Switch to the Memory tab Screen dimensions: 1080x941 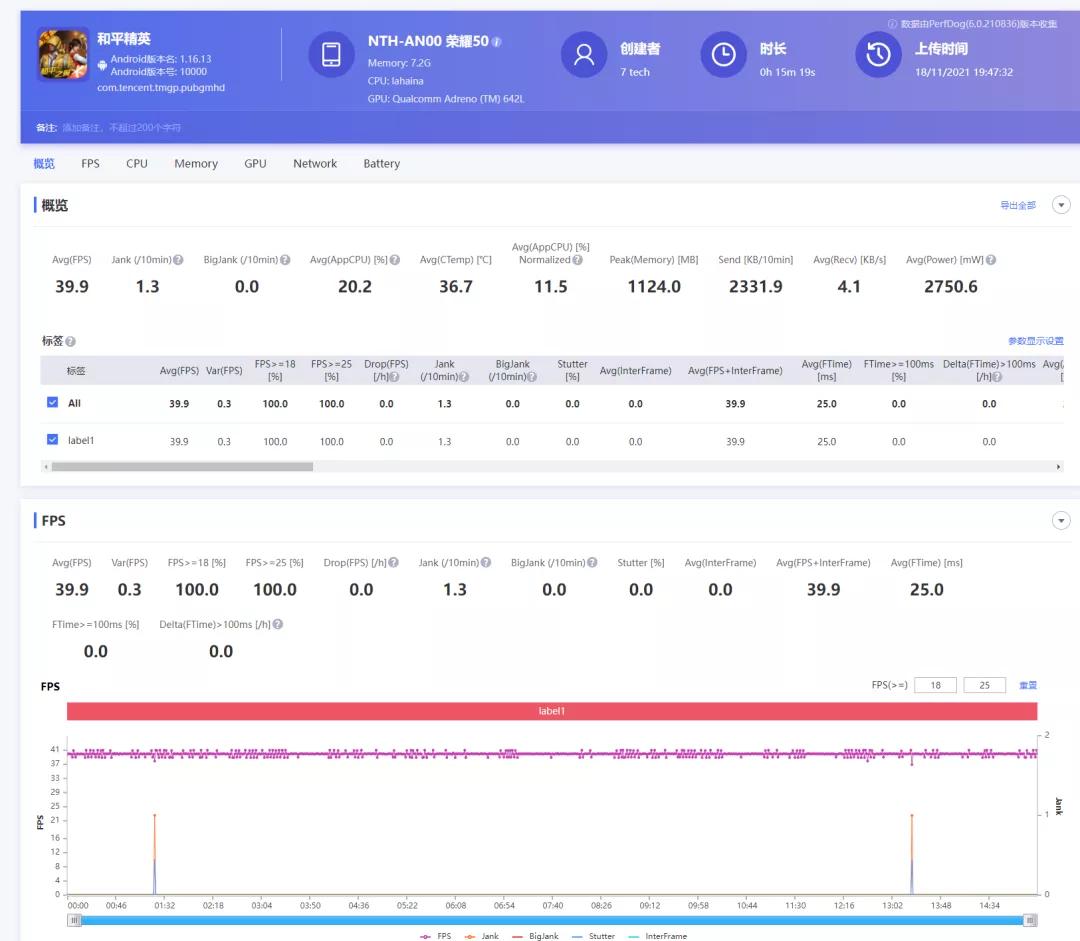(x=195, y=164)
